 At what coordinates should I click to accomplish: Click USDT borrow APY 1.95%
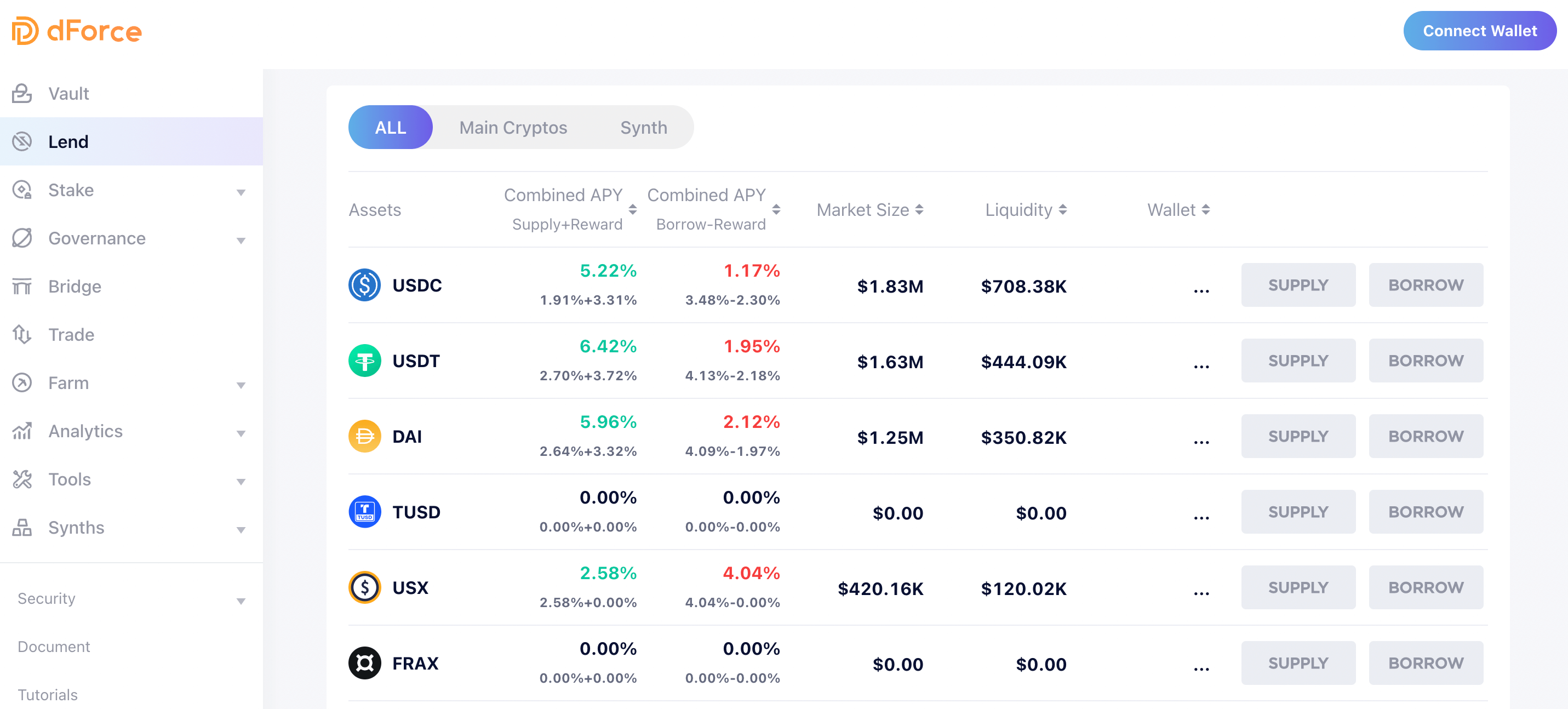tap(751, 346)
